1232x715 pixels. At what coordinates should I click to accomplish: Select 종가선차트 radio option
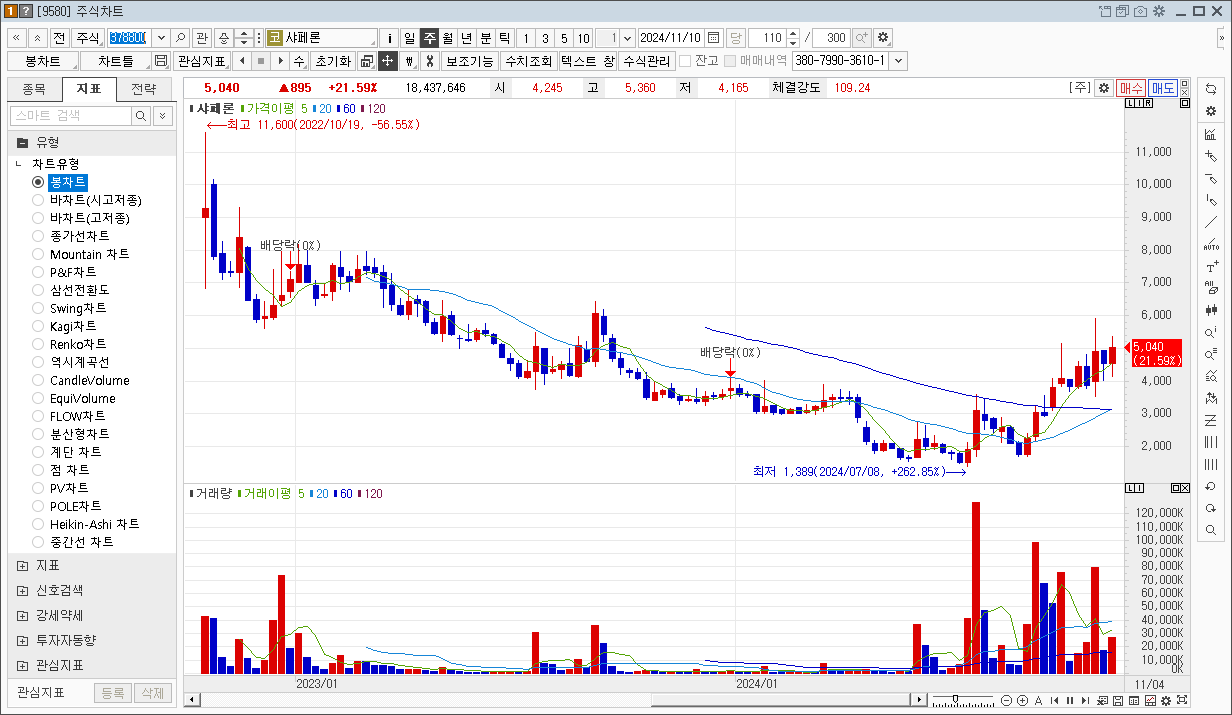tap(38, 236)
